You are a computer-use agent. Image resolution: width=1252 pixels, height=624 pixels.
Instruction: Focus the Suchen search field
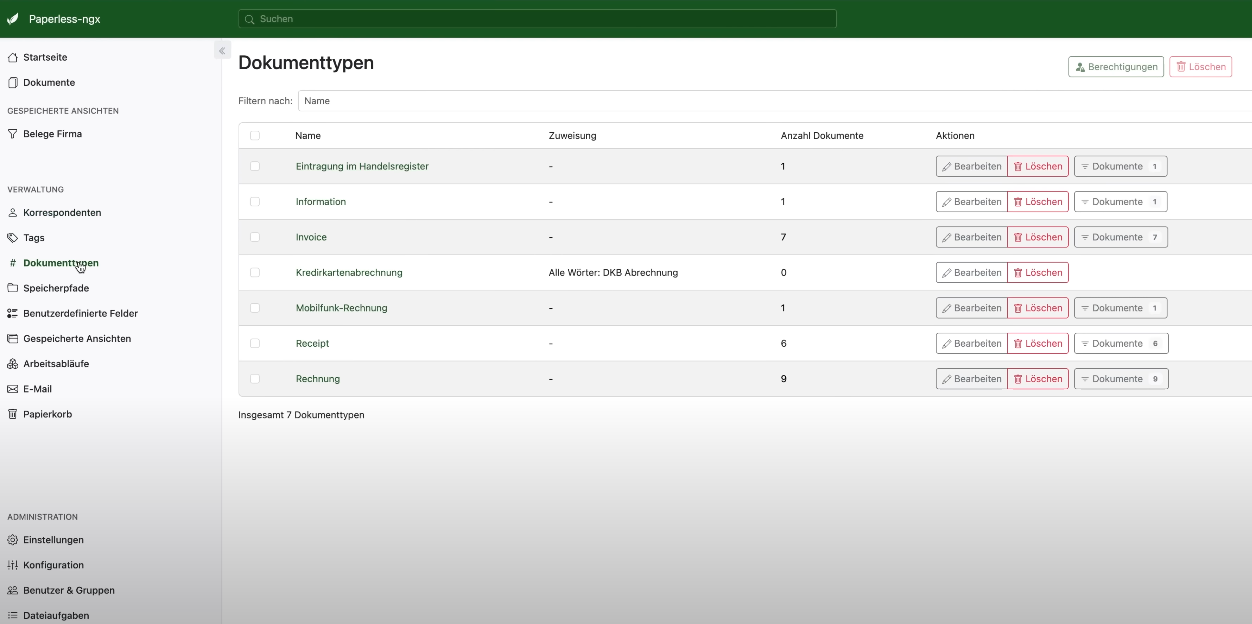point(537,19)
